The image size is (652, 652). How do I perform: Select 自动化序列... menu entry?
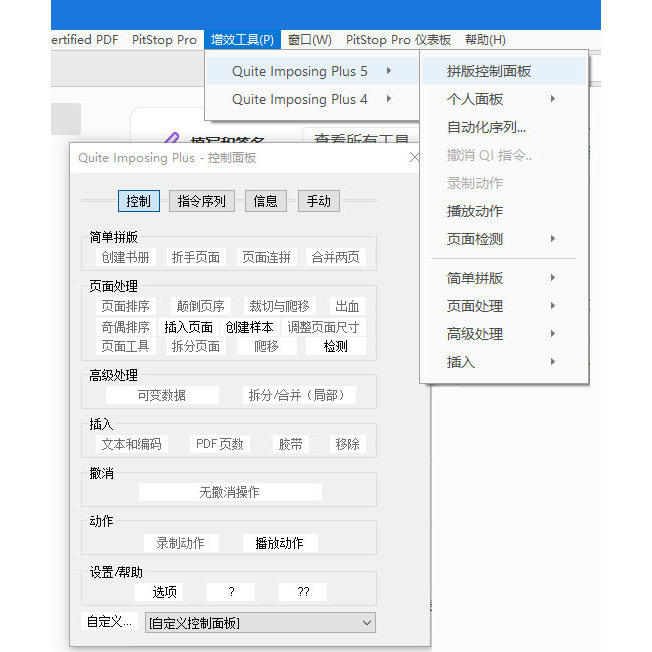(504, 127)
